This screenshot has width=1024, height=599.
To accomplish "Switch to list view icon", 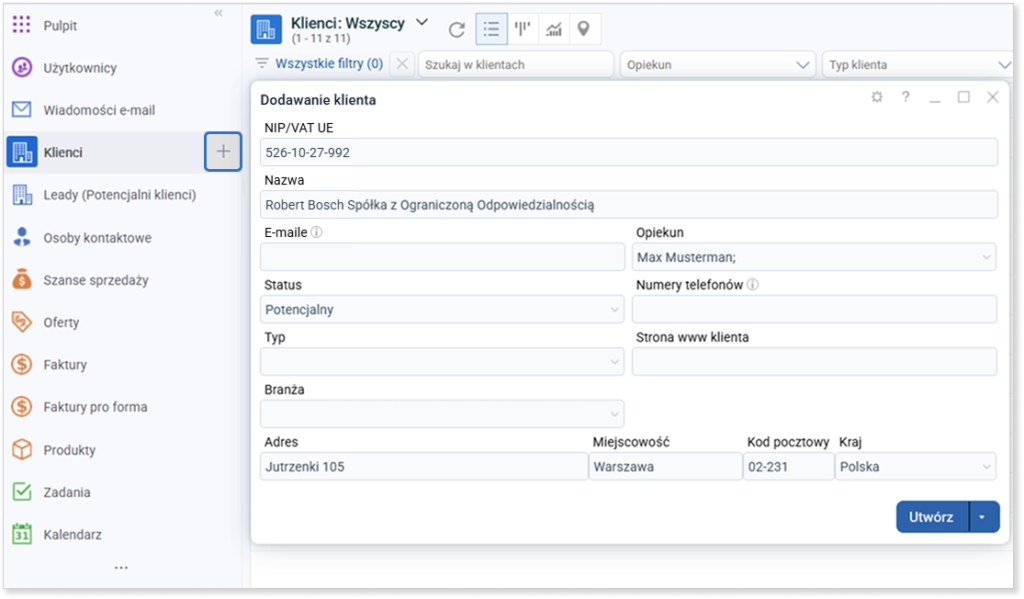I will (491, 29).
